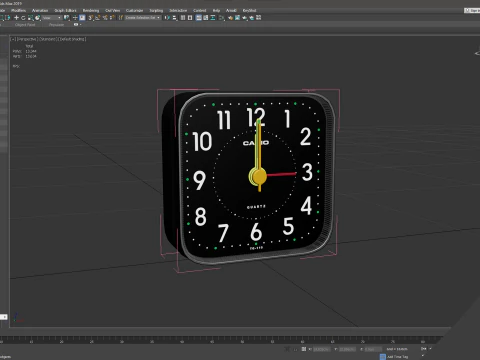Click the Z coordinate field
This screenshot has height=360, width=480.
tap(373, 349)
